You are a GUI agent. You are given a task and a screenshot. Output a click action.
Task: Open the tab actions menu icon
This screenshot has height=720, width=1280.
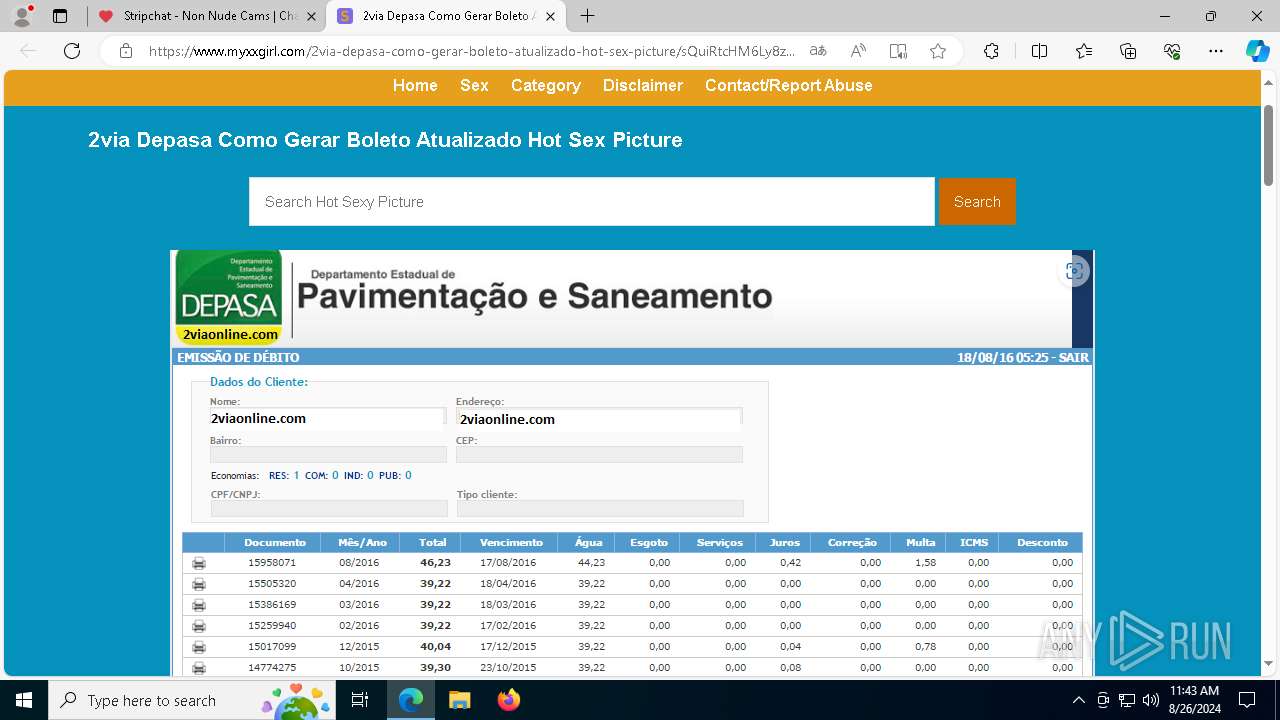click(60, 16)
